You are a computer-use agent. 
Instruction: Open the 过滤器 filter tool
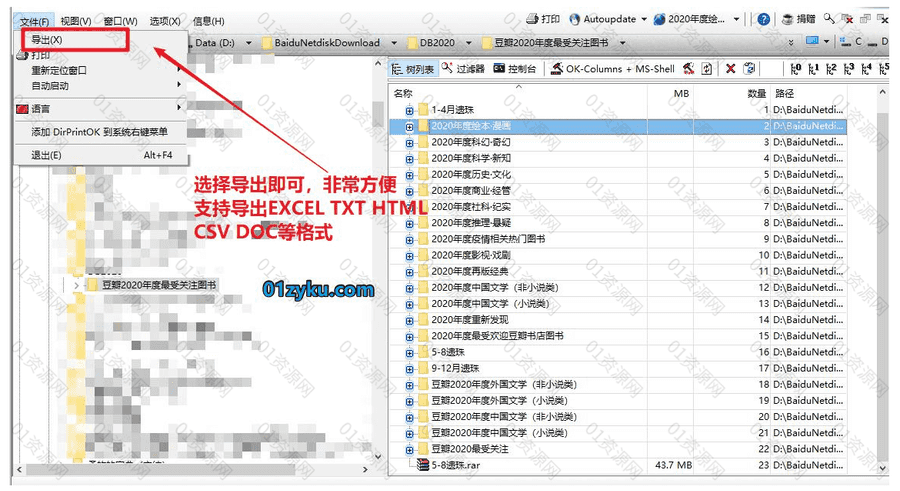(x=463, y=69)
